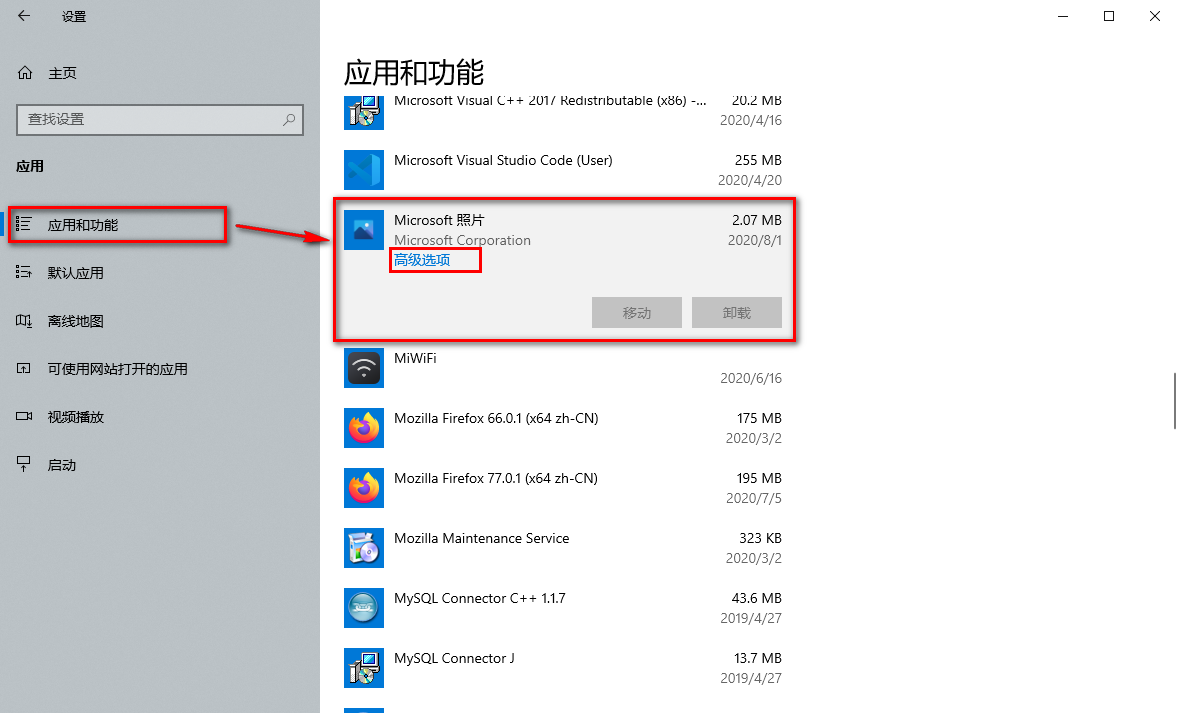This screenshot has height=713, width=1178.
Task: Click the 323 KB size value
Action: [760, 538]
